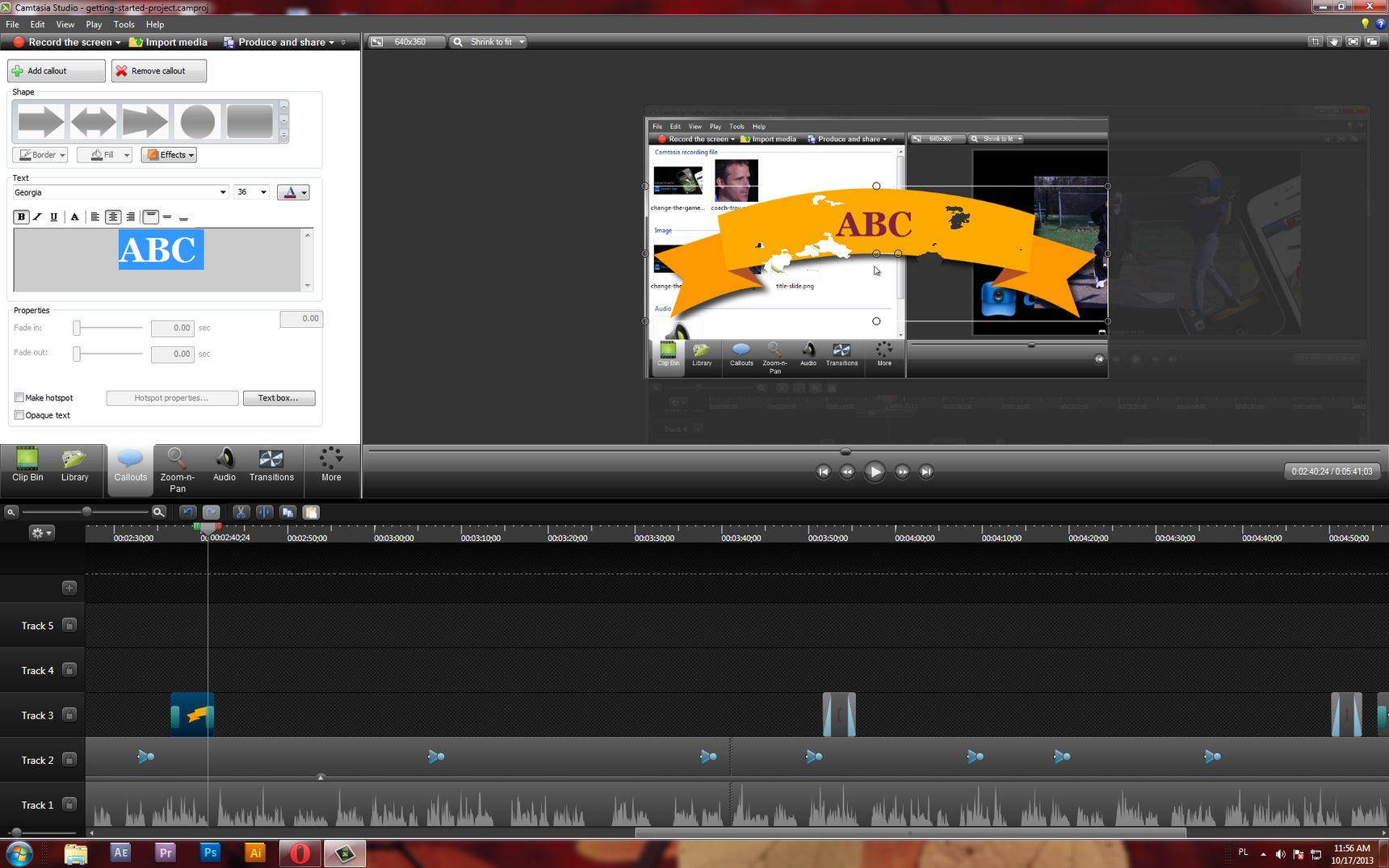Viewport: 1389px width, 868px height.
Task: Play the video preview
Action: click(875, 472)
